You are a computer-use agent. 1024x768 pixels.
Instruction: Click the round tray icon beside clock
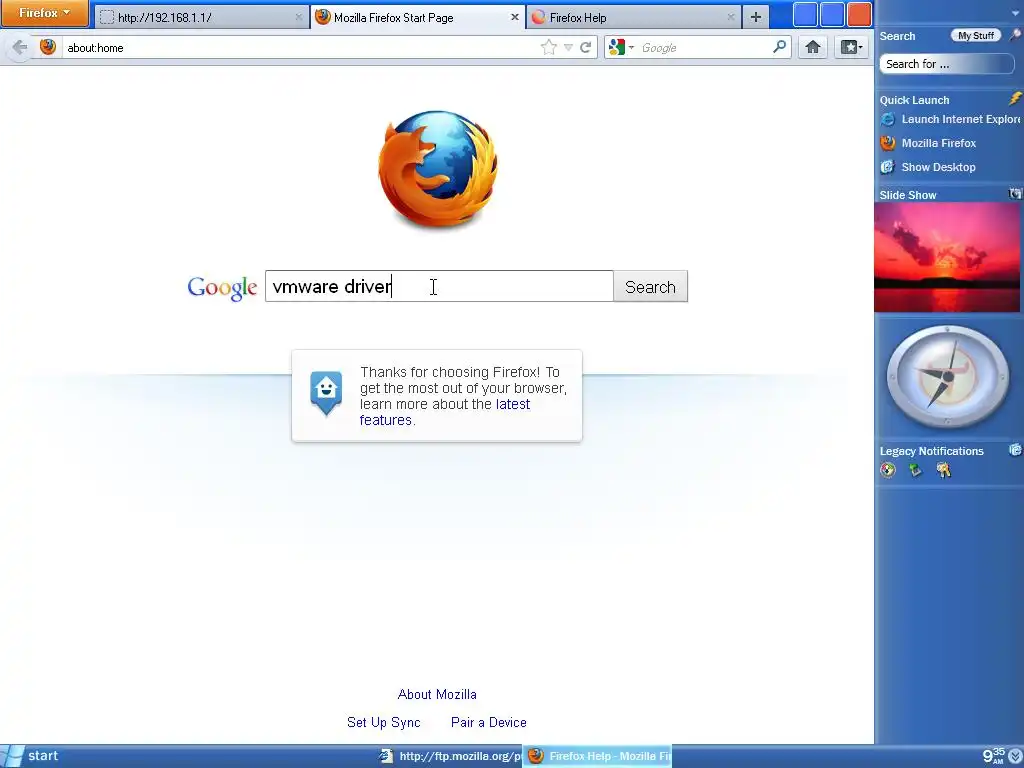click(x=1016, y=756)
